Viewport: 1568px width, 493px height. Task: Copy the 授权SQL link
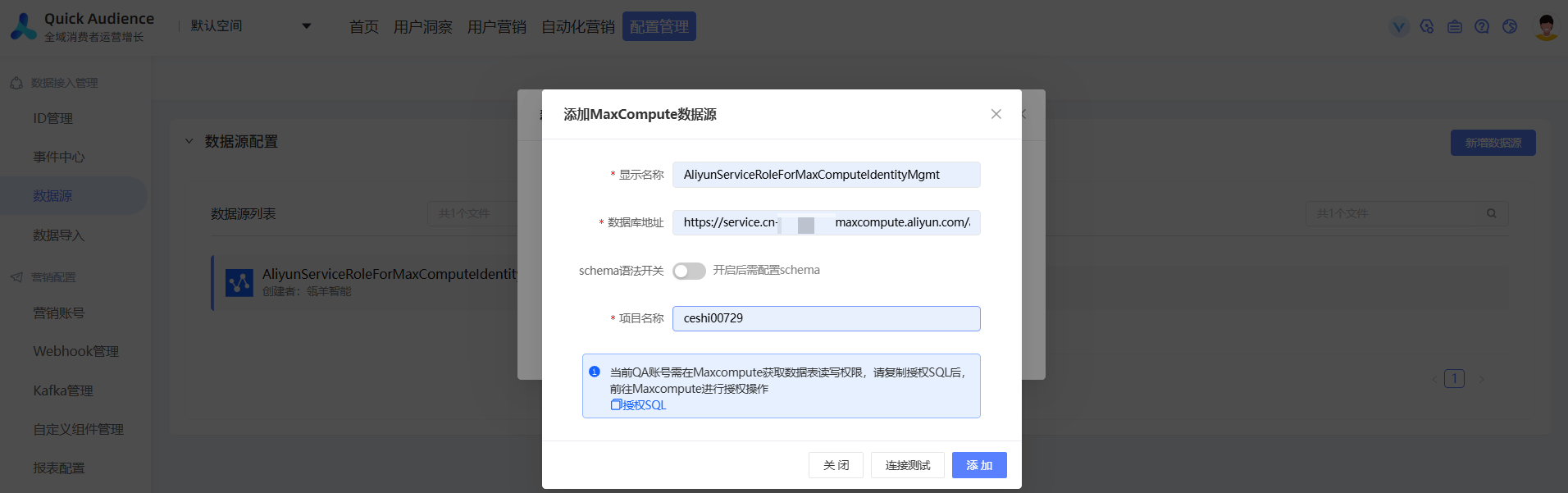(x=638, y=405)
